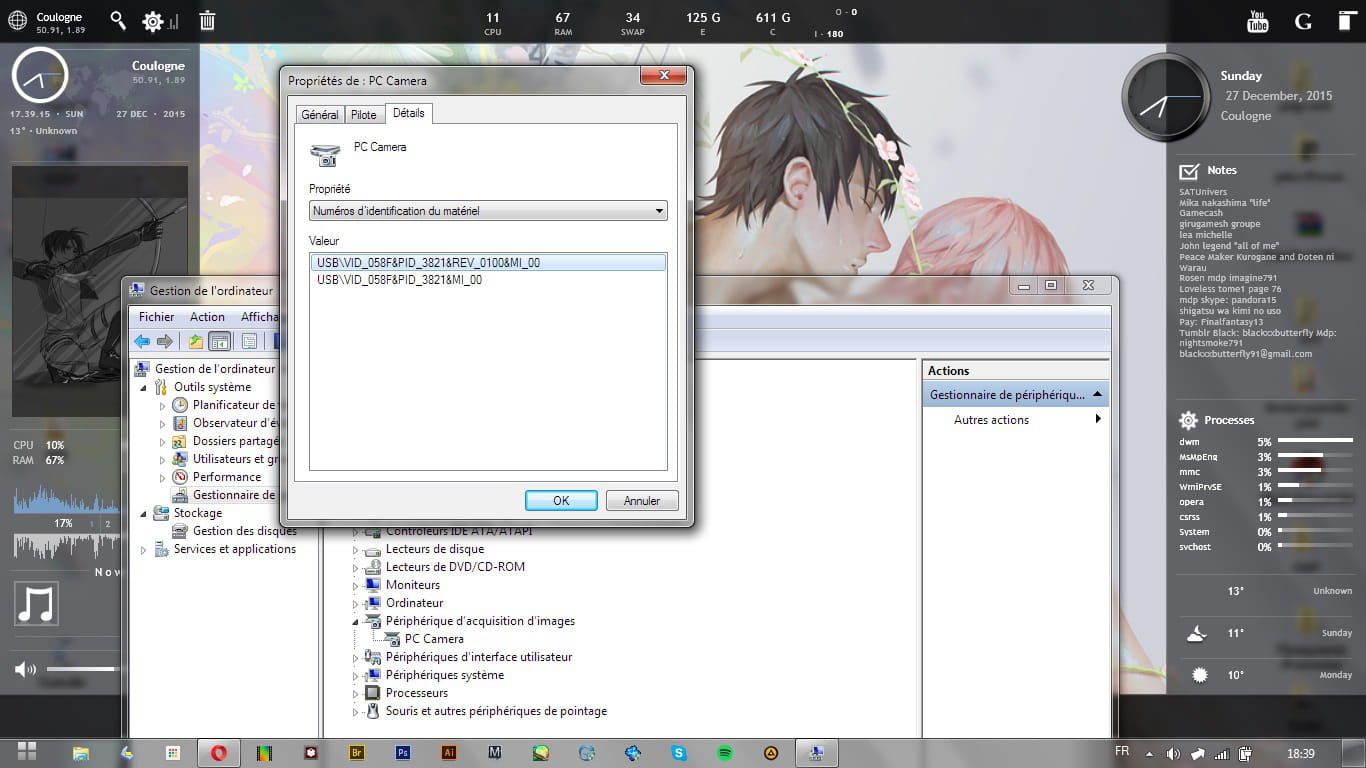Select the Détails tab
The image size is (1366, 768).
408,113
